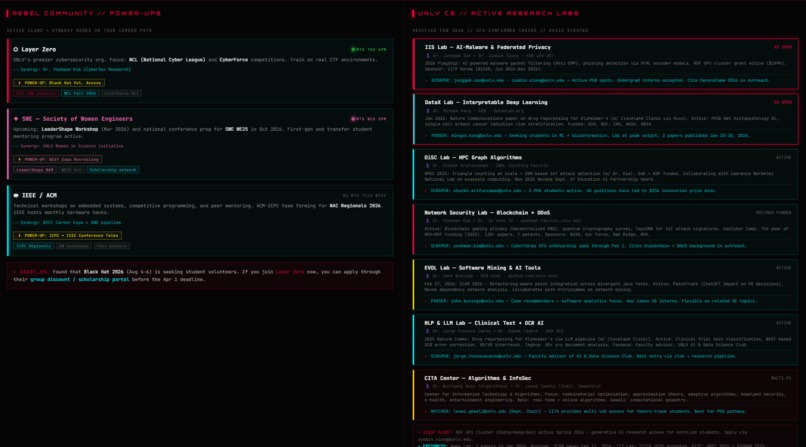Click POWER-UP: ICPC + IEEE Conference Talks badge
The height and width of the screenshot is (447, 806).
point(67,235)
